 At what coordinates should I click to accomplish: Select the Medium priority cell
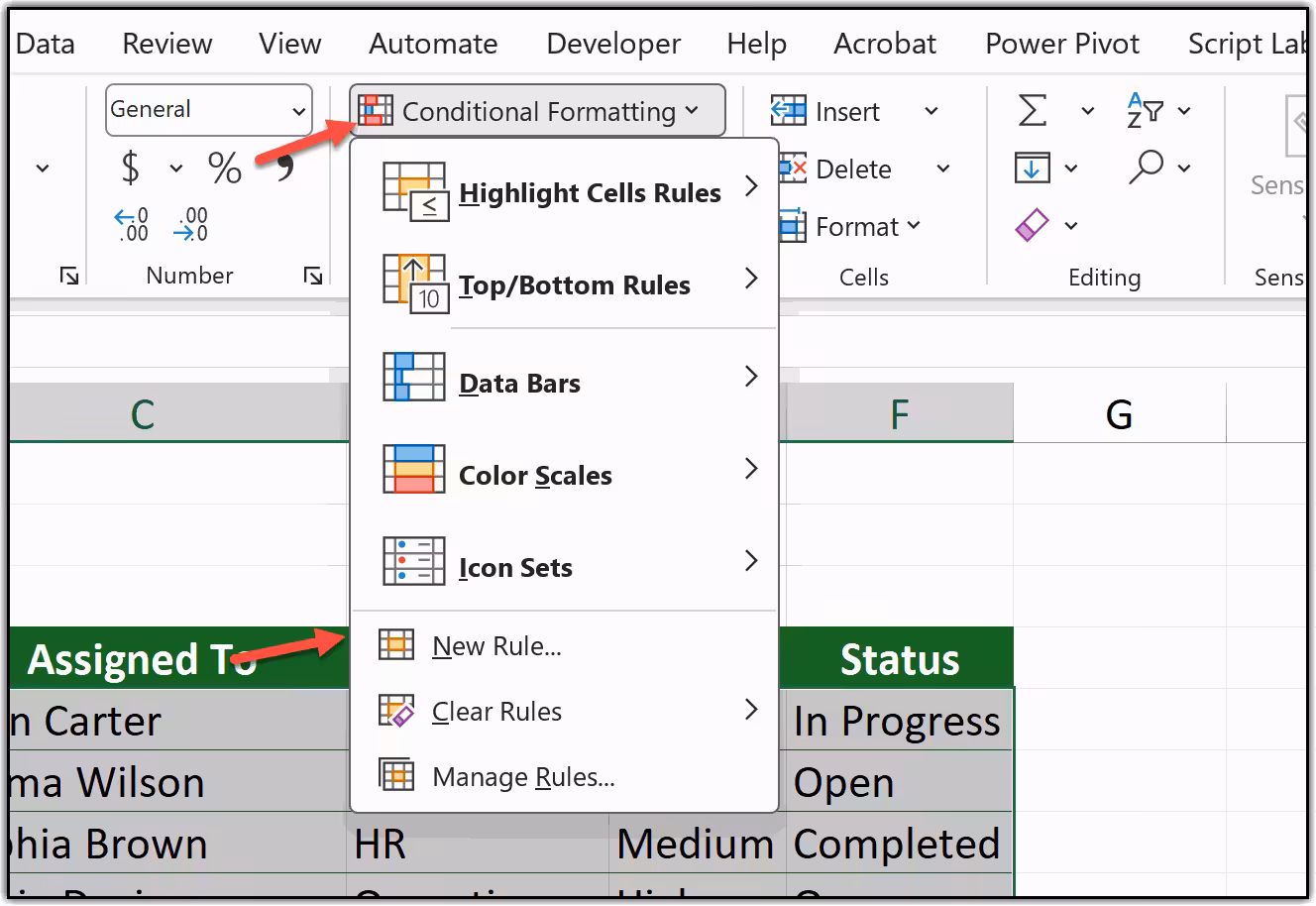pos(697,844)
